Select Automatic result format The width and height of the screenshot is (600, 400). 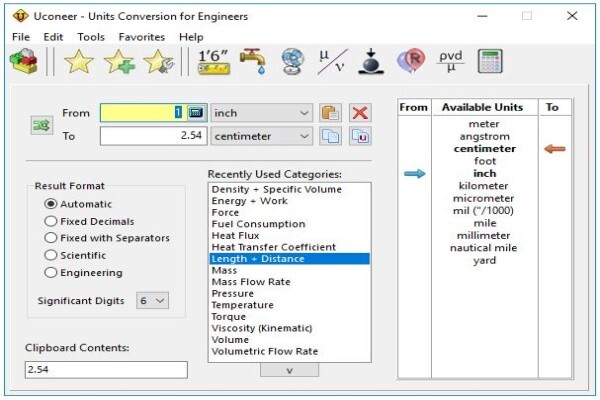[78, 204]
